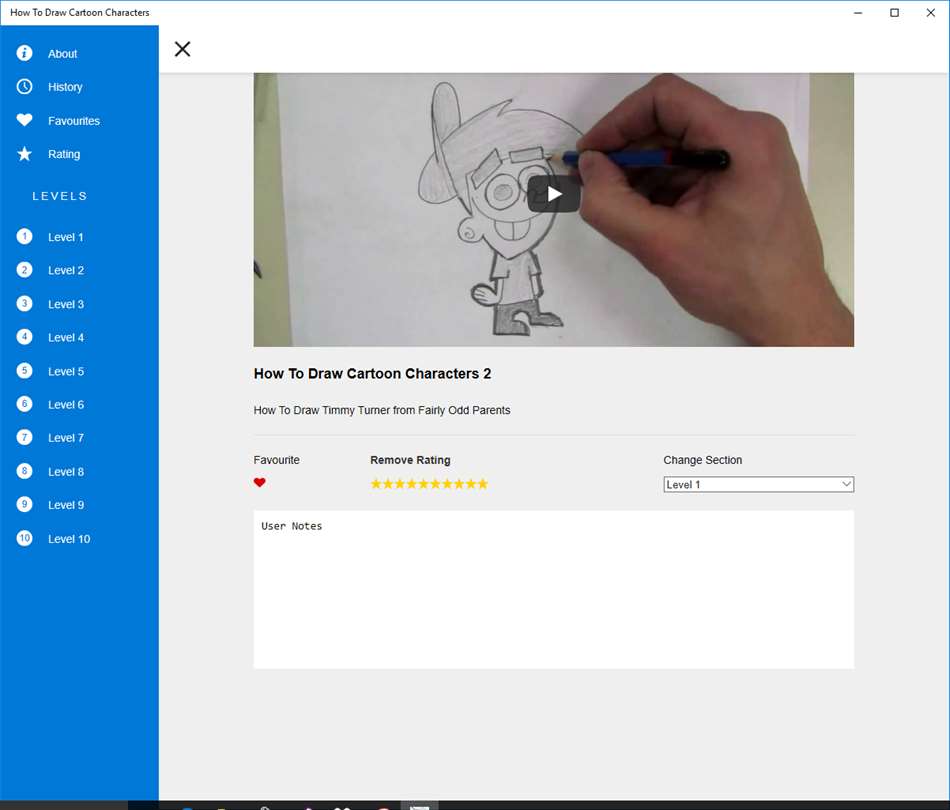Select the Level 6 number icon
This screenshot has width=950, height=810.
click(x=24, y=404)
